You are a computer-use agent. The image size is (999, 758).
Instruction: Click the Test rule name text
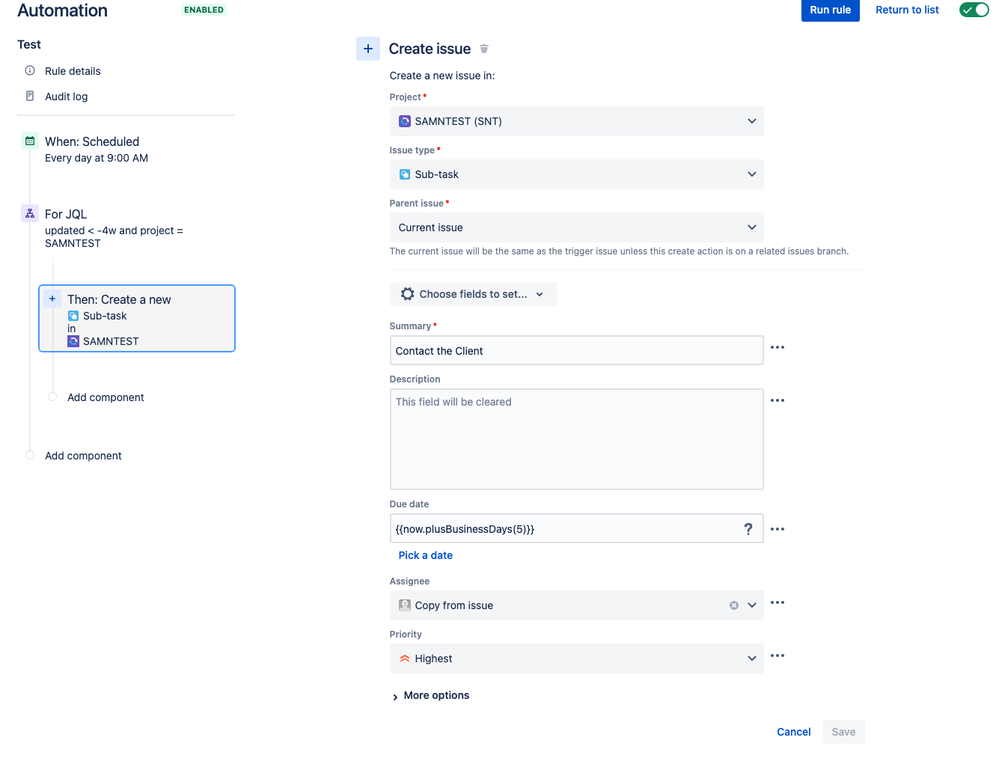pyautogui.click(x=29, y=45)
